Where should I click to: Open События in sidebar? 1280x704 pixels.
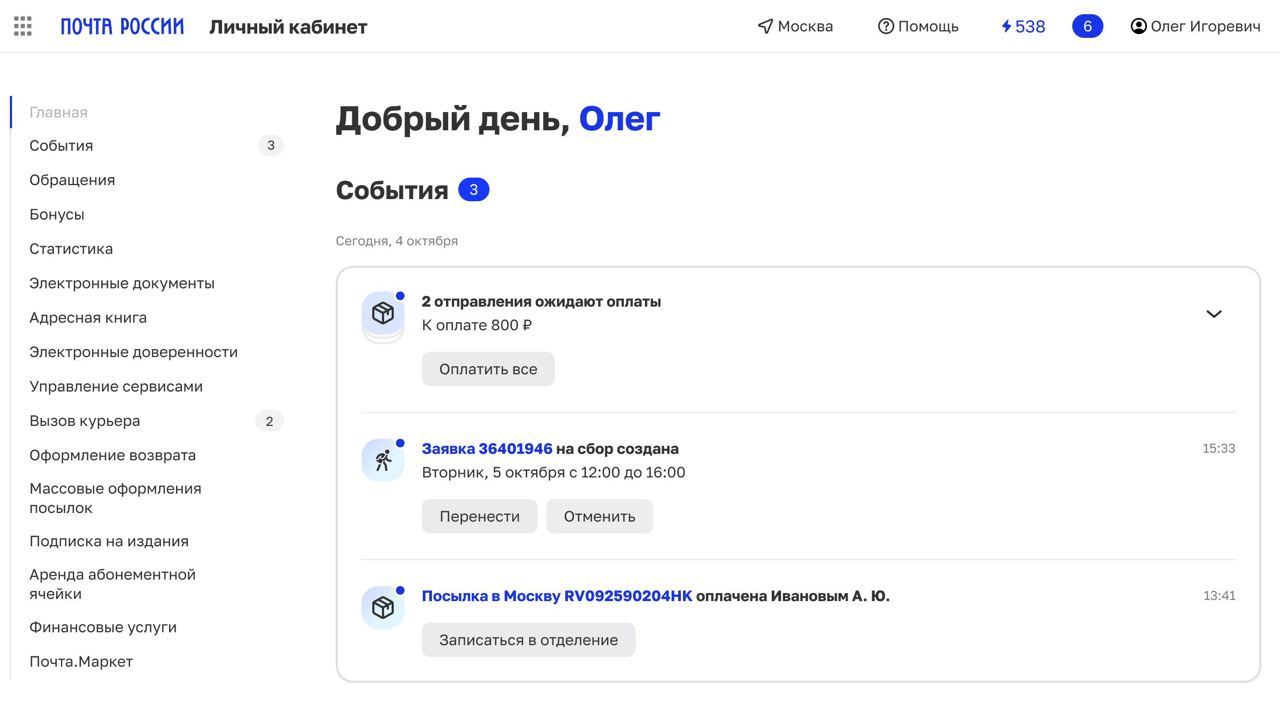(61, 146)
